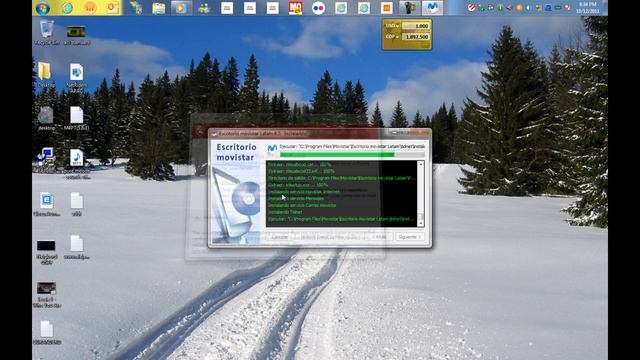Click the Atrás button in the installer
This screenshot has height=360, width=640.
pyautogui.click(x=380, y=237)
